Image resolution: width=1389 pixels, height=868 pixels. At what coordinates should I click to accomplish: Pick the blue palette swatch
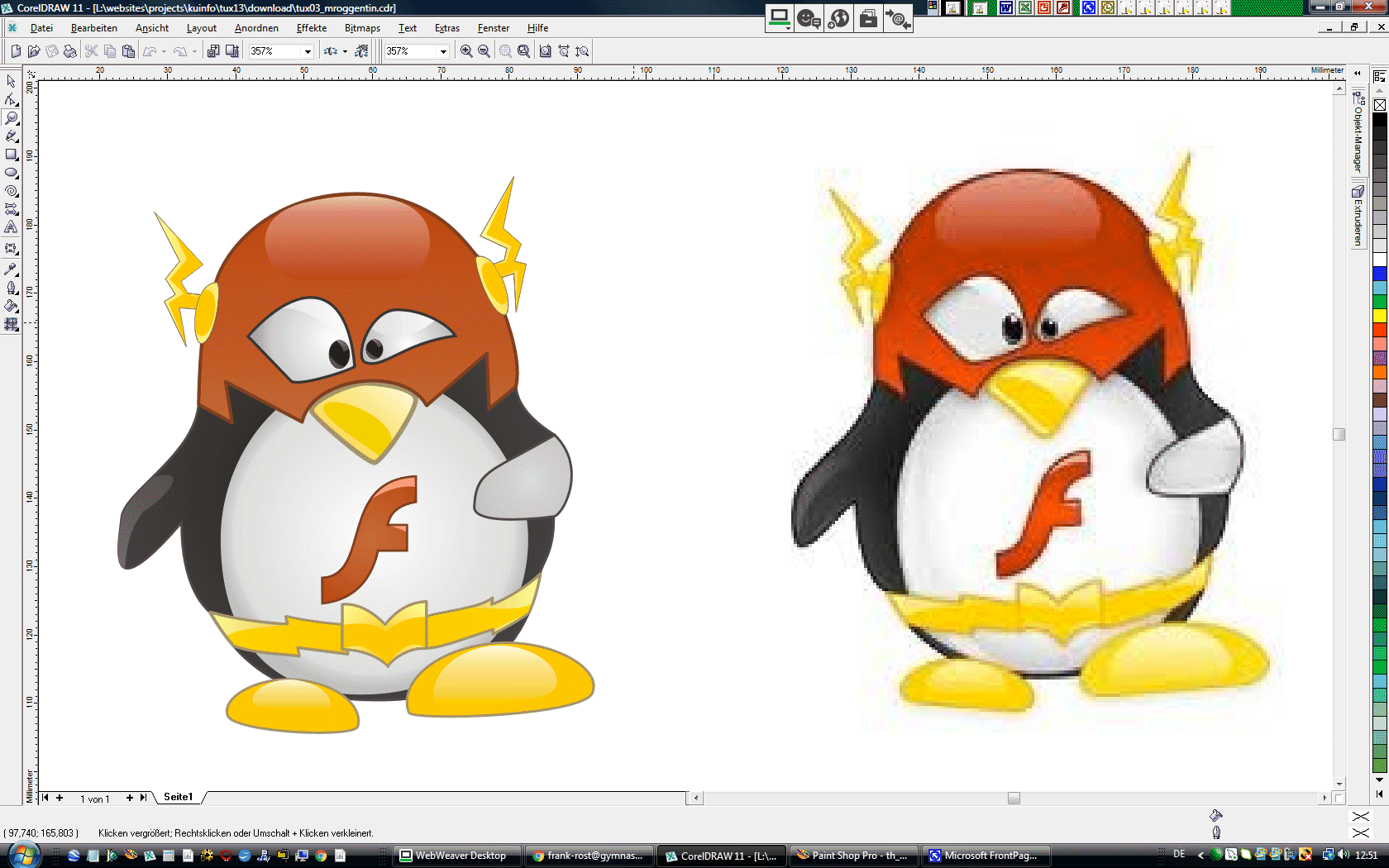(1380, 274)
